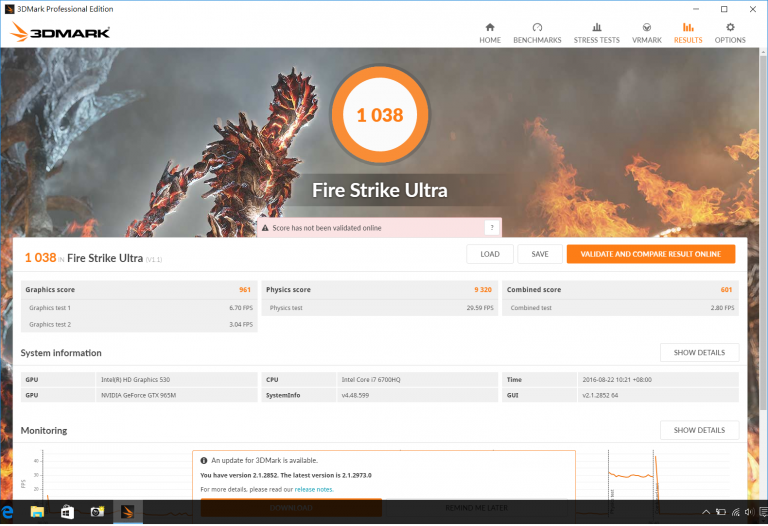Open Windows Store from taskbar

(x=67, y=512)
